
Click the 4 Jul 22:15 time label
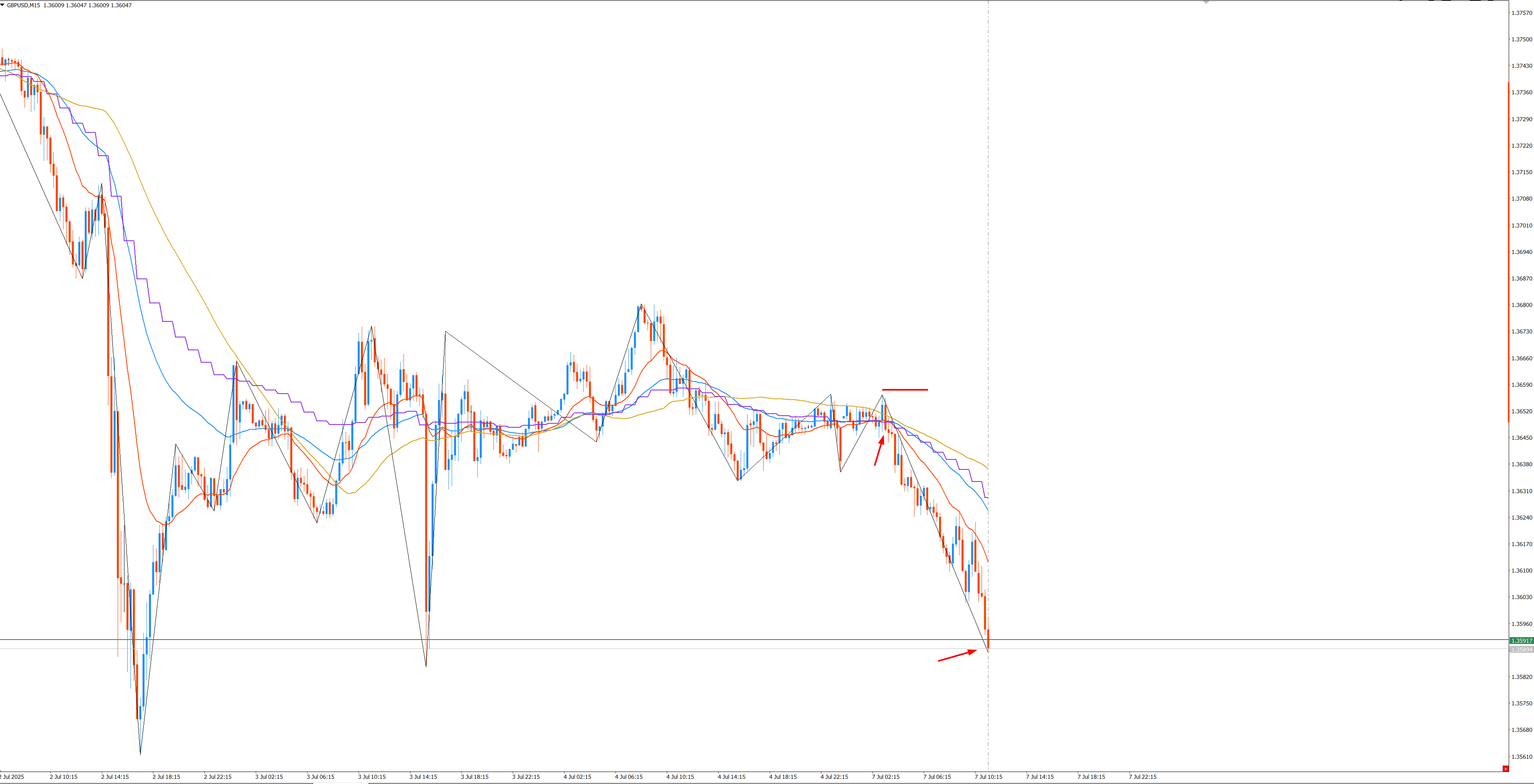[834, 776]
